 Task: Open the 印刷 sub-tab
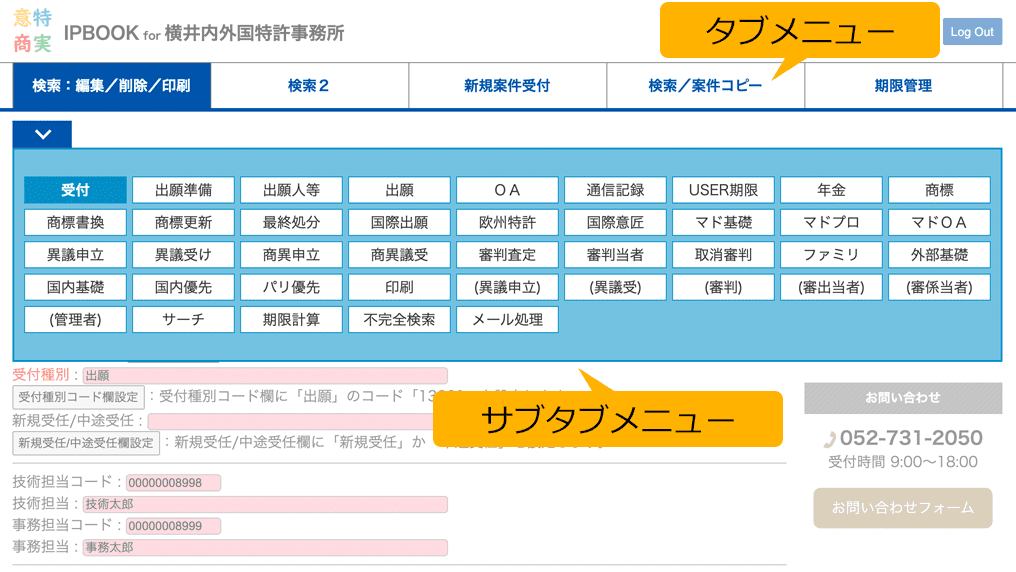(x=399, y=288)
